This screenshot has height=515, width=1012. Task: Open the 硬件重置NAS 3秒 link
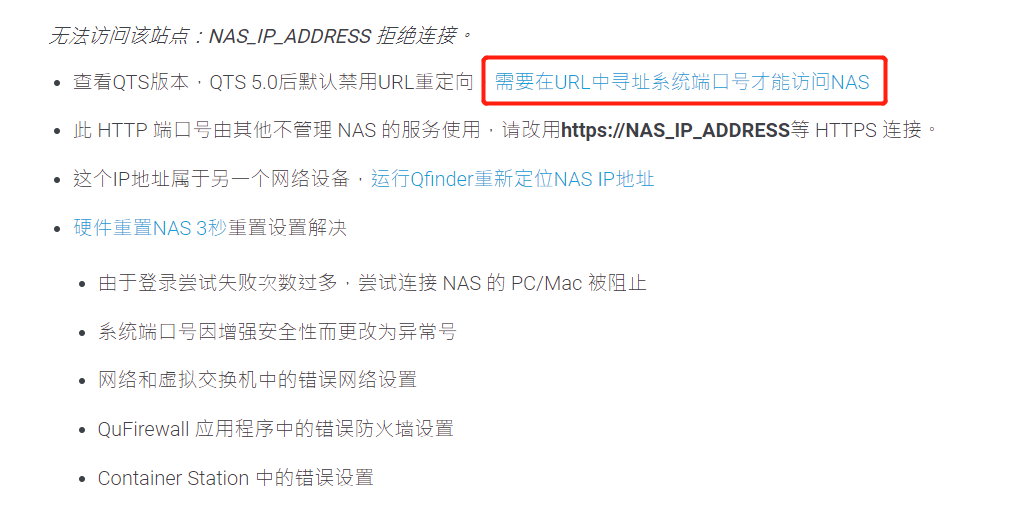click(x=150, y=228)
